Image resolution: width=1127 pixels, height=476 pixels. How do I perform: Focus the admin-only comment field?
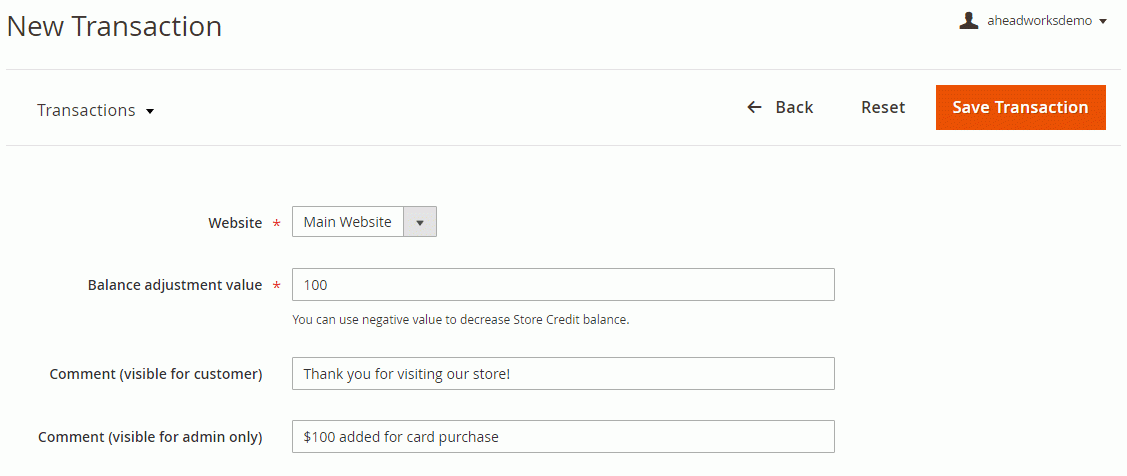[563, 436]
